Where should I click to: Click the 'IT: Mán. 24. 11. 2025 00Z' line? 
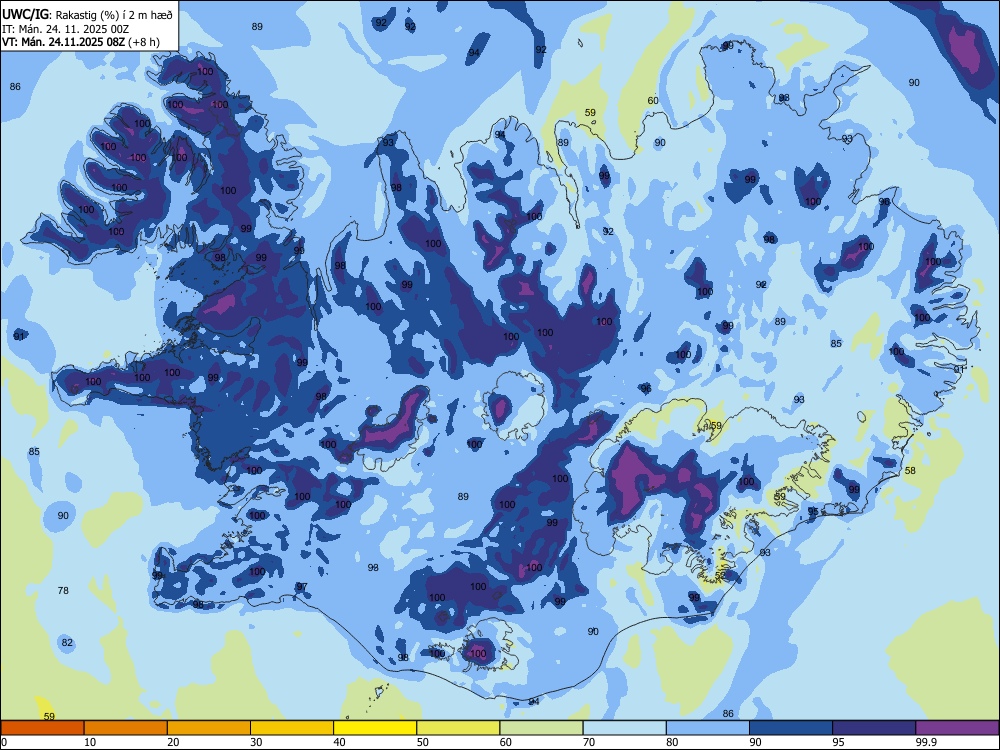[x=66, y=29]
